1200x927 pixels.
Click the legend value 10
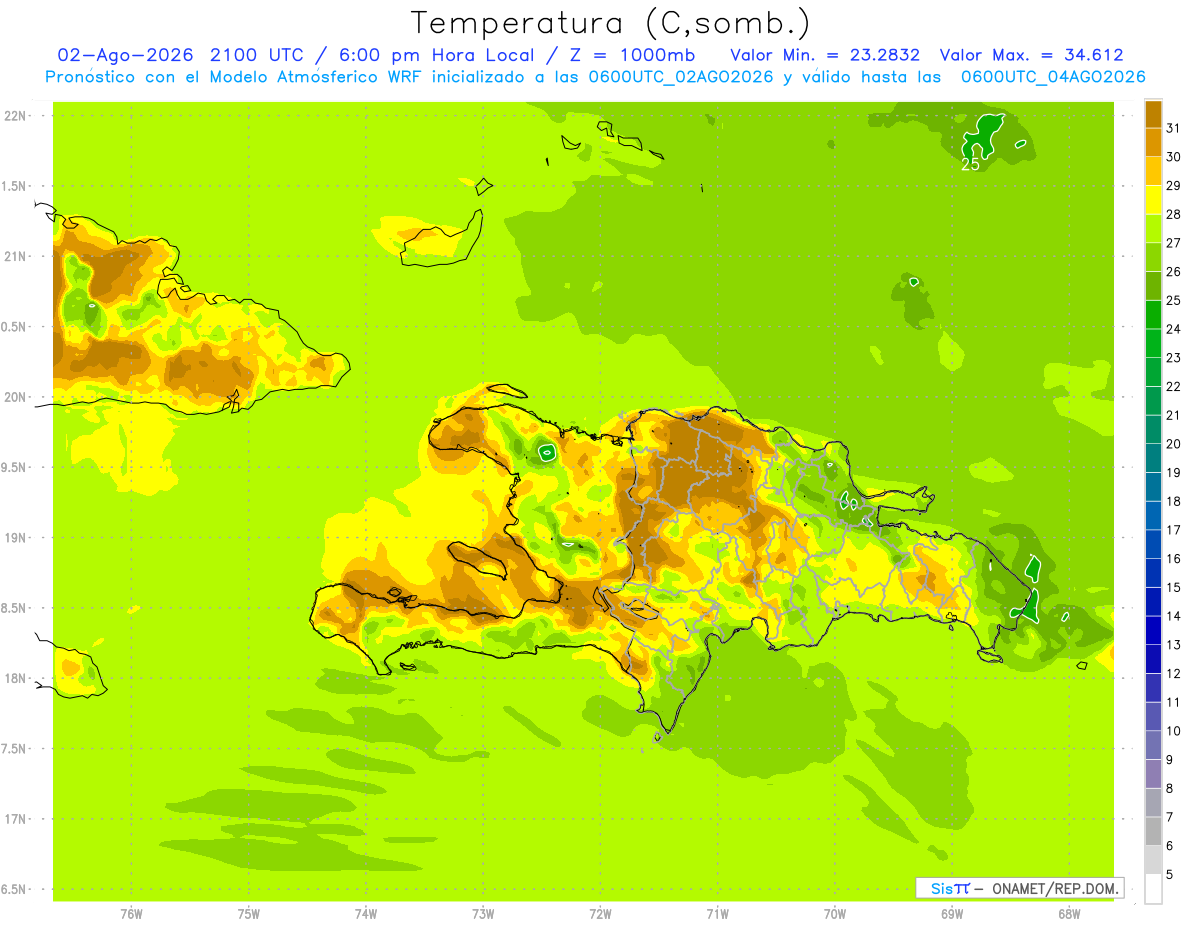point(1174,731)
